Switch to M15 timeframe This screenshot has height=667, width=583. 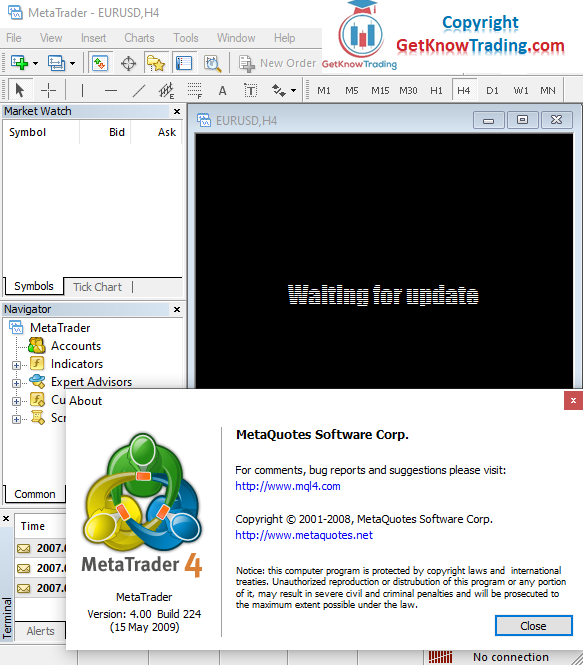[x=380, y=91]
